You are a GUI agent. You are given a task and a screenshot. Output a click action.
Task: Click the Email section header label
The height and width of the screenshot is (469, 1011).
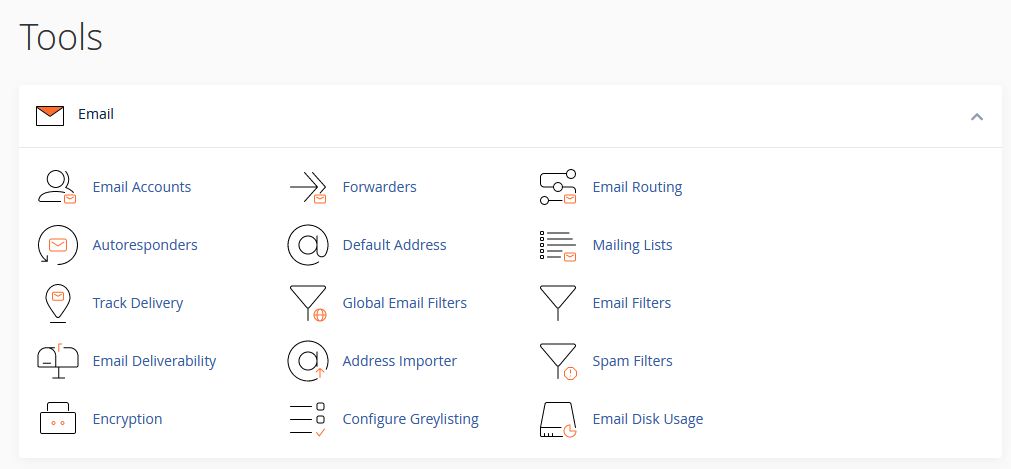tap(96, 114)
